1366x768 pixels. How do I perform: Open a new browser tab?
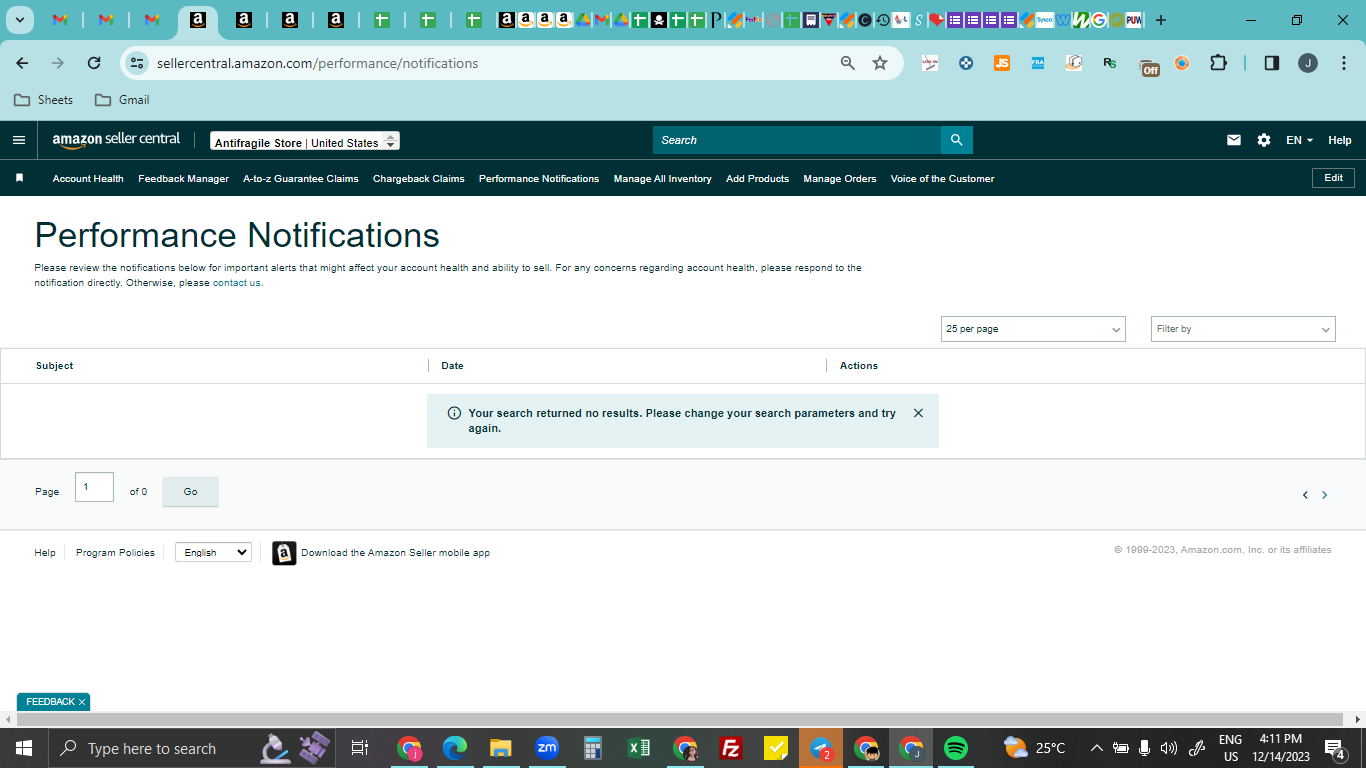1161,20
